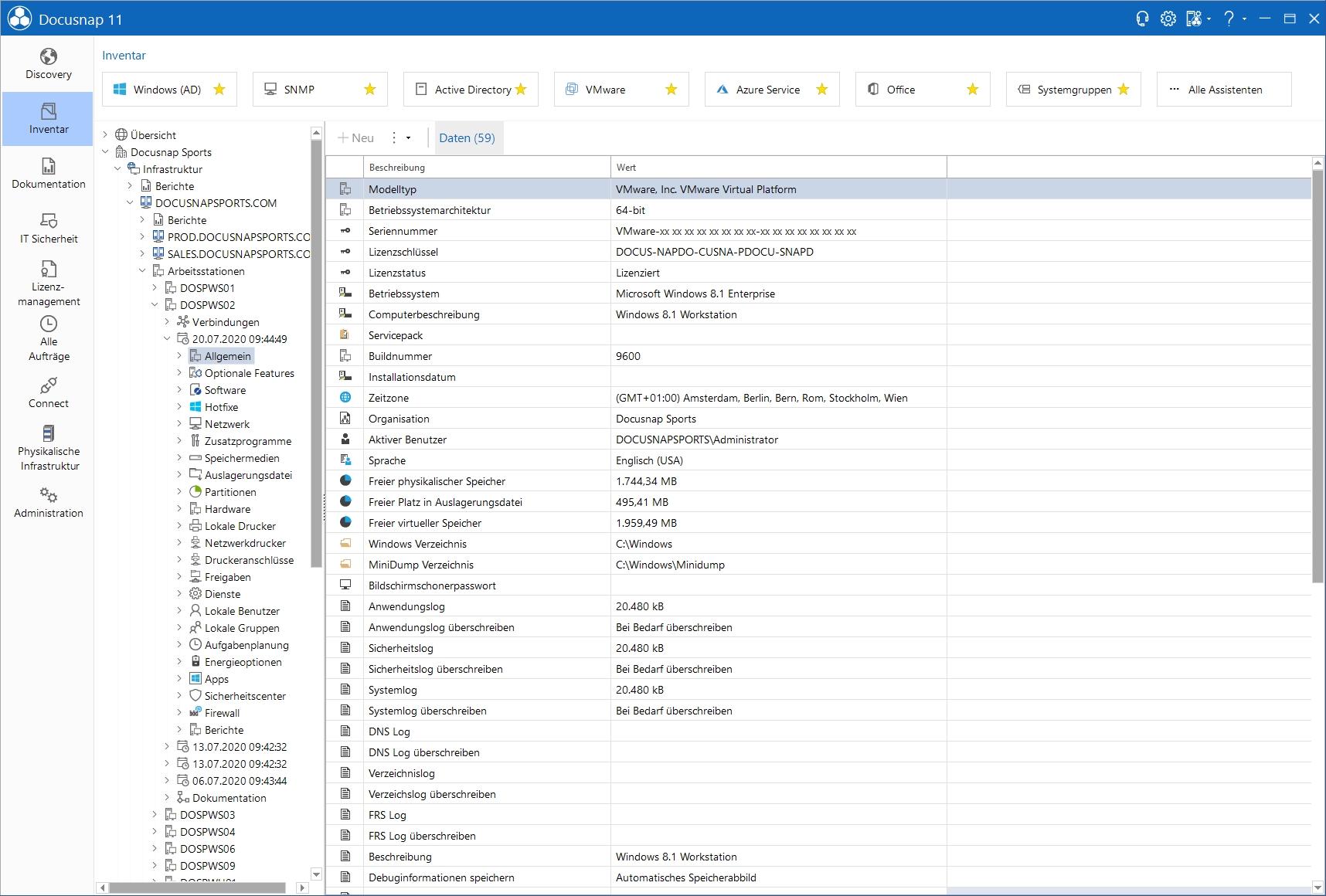Select the Inventar sidebar section
The height and width of the screenshot is (896, 1326).
[48, 119]
